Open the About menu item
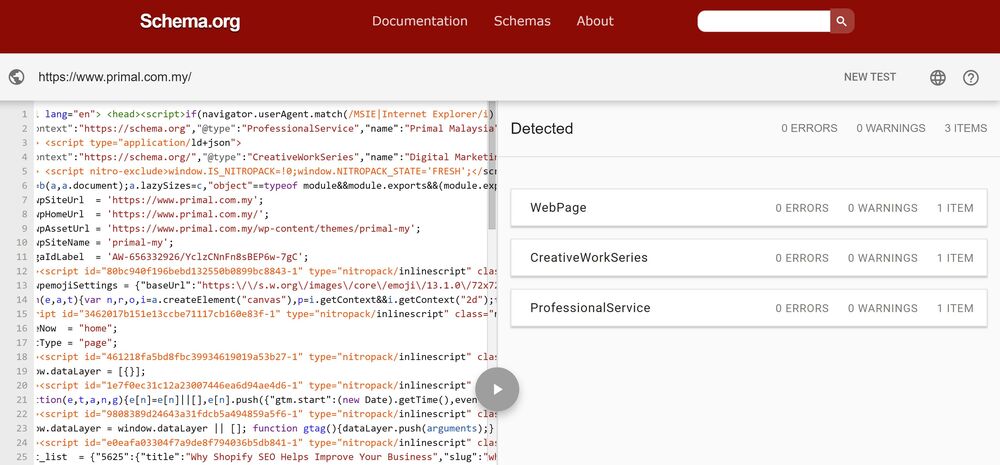Screen dimensions: 1000x465 pyautogui.click(x=595, y=21)
